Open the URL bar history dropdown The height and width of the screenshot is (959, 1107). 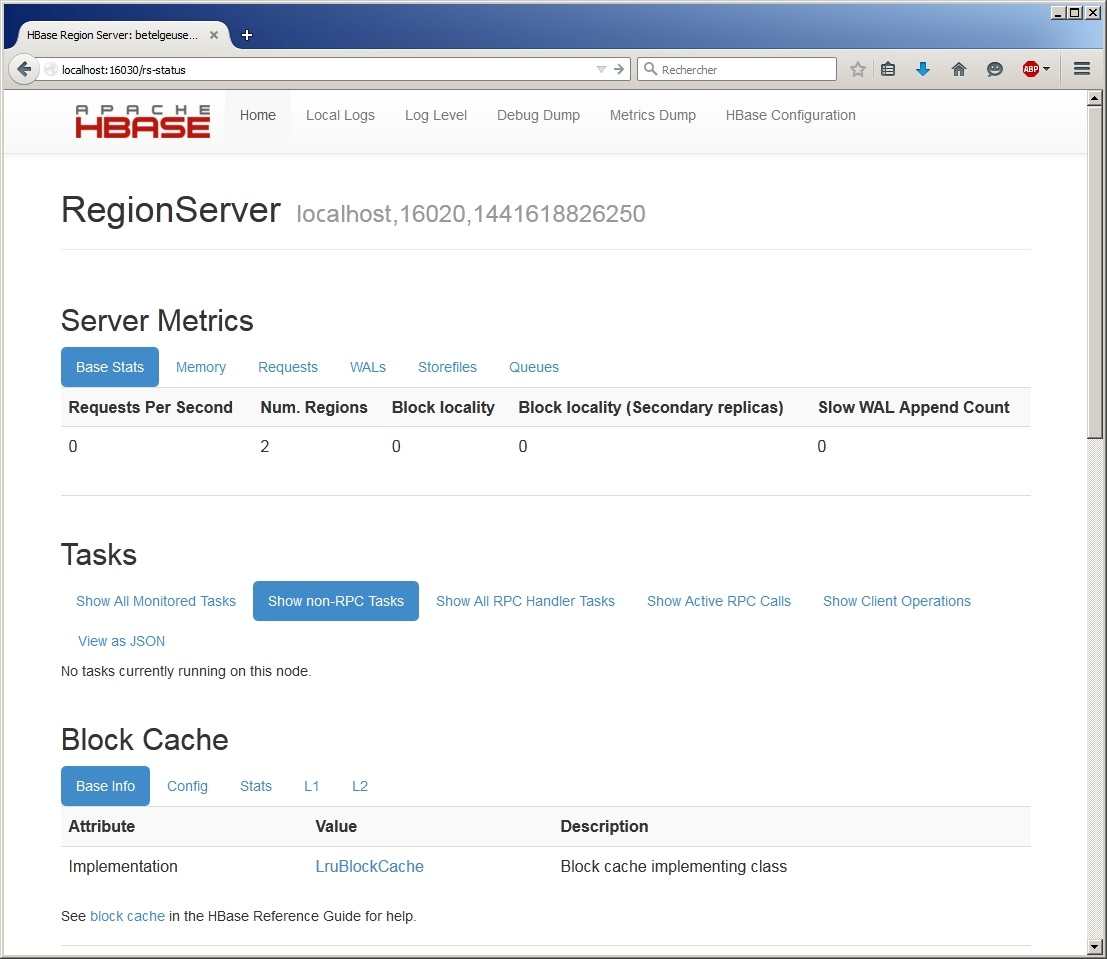(x=601, y=69)
